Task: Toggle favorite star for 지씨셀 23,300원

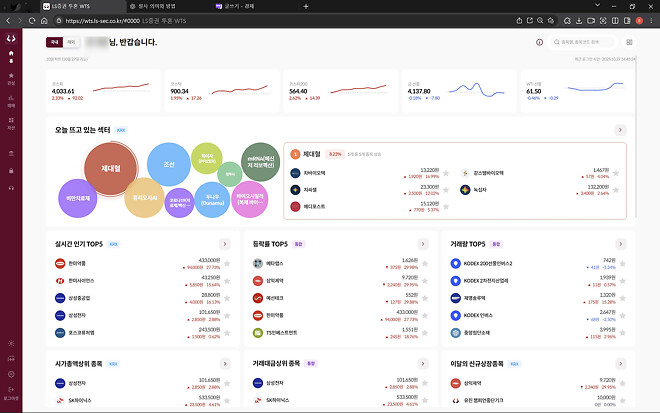Action: (446, 190)
